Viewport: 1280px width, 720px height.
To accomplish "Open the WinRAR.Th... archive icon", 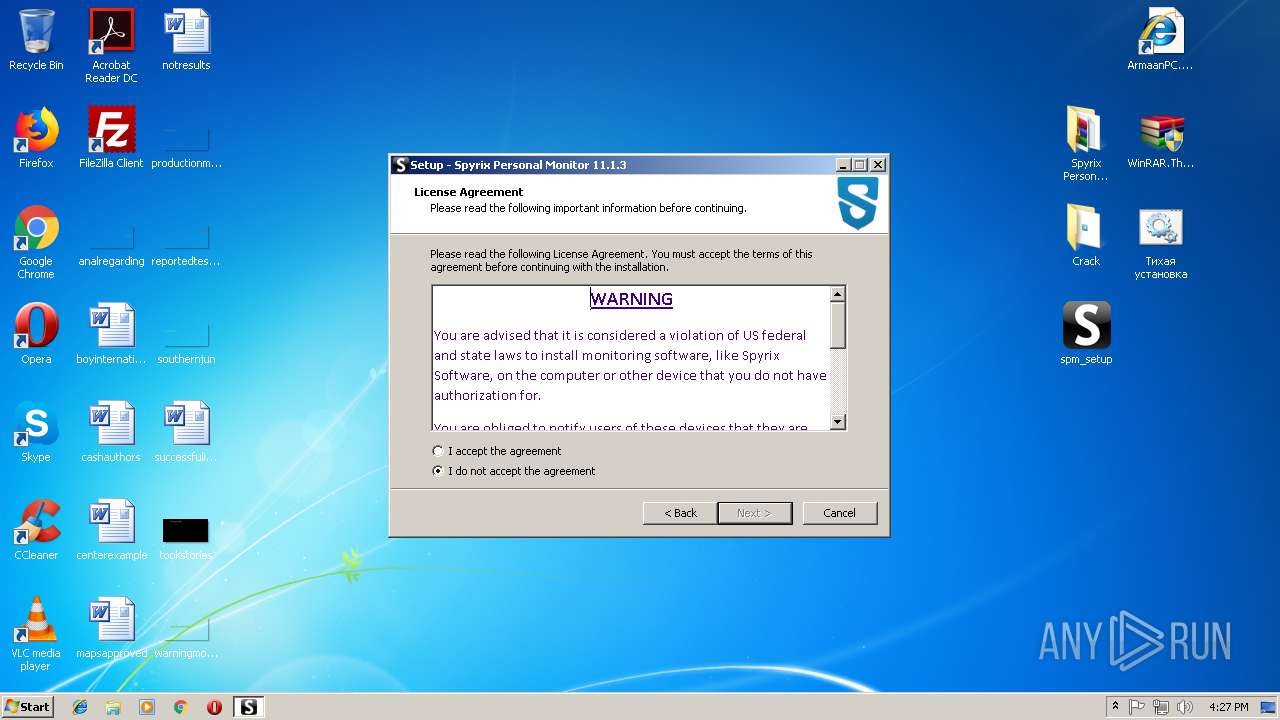I will click(1160, 139).
